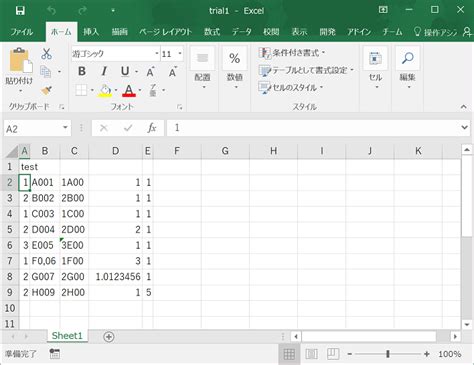Click the fx insert function icon
474x365 pixels.
point(152,128)
